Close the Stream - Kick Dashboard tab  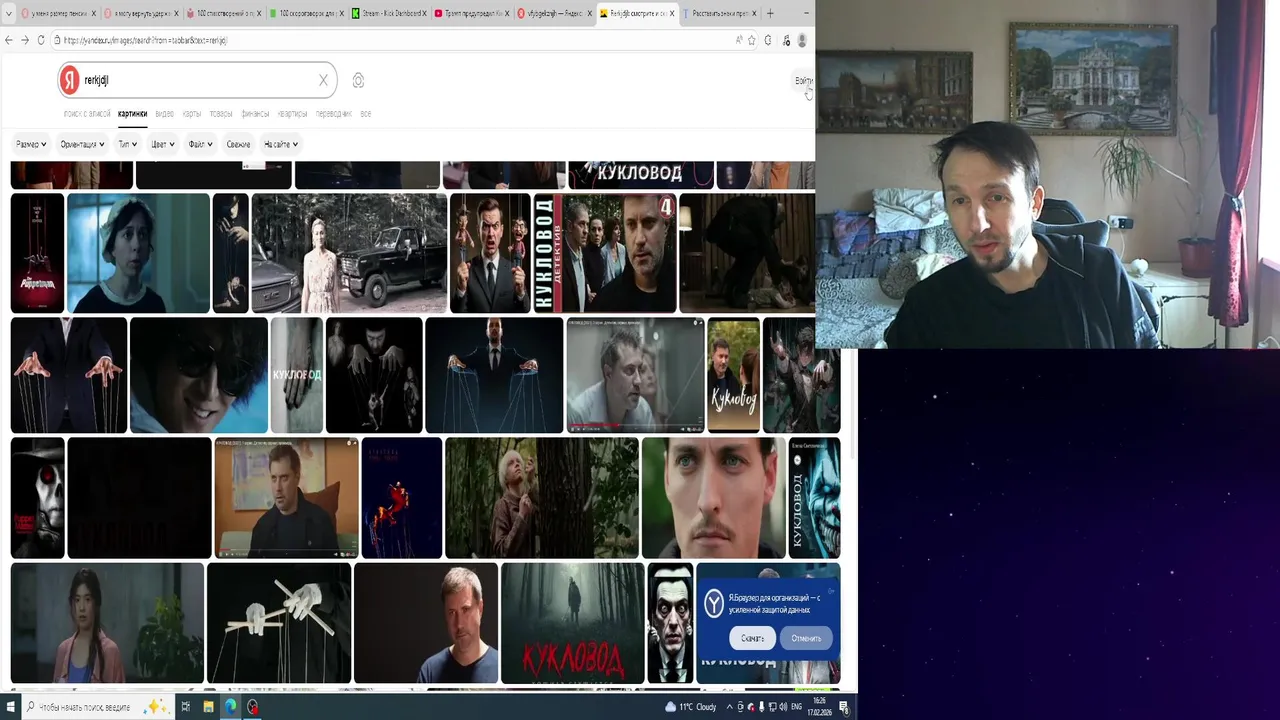[424, 13]
